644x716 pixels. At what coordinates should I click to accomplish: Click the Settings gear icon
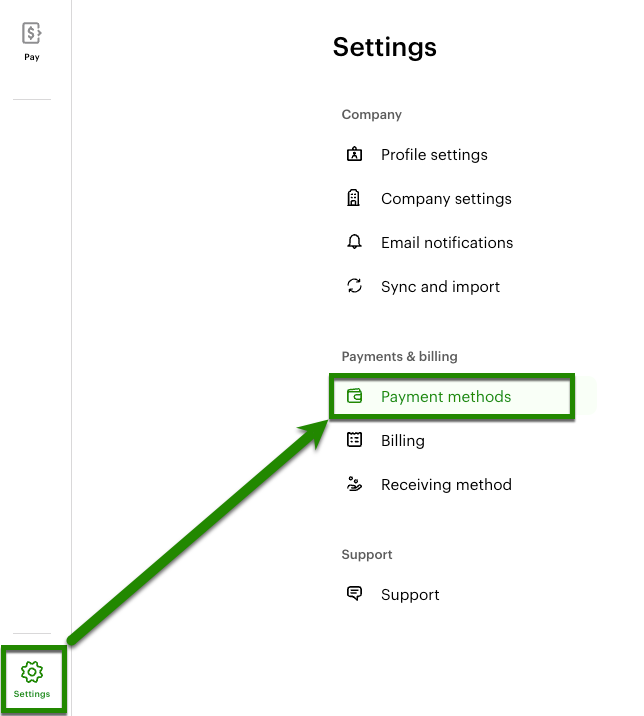coord(32,671)
